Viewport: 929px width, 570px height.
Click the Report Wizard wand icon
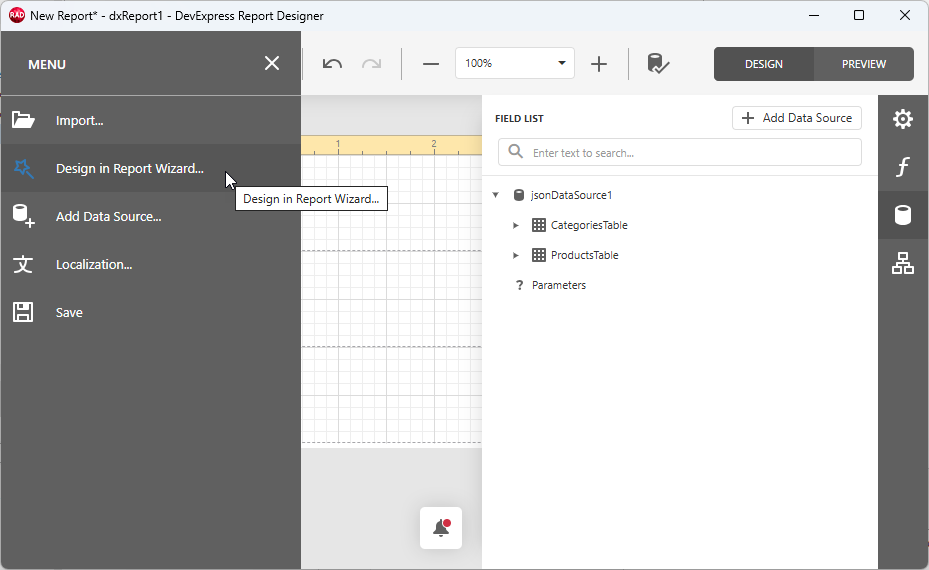(x=23, y=168)
